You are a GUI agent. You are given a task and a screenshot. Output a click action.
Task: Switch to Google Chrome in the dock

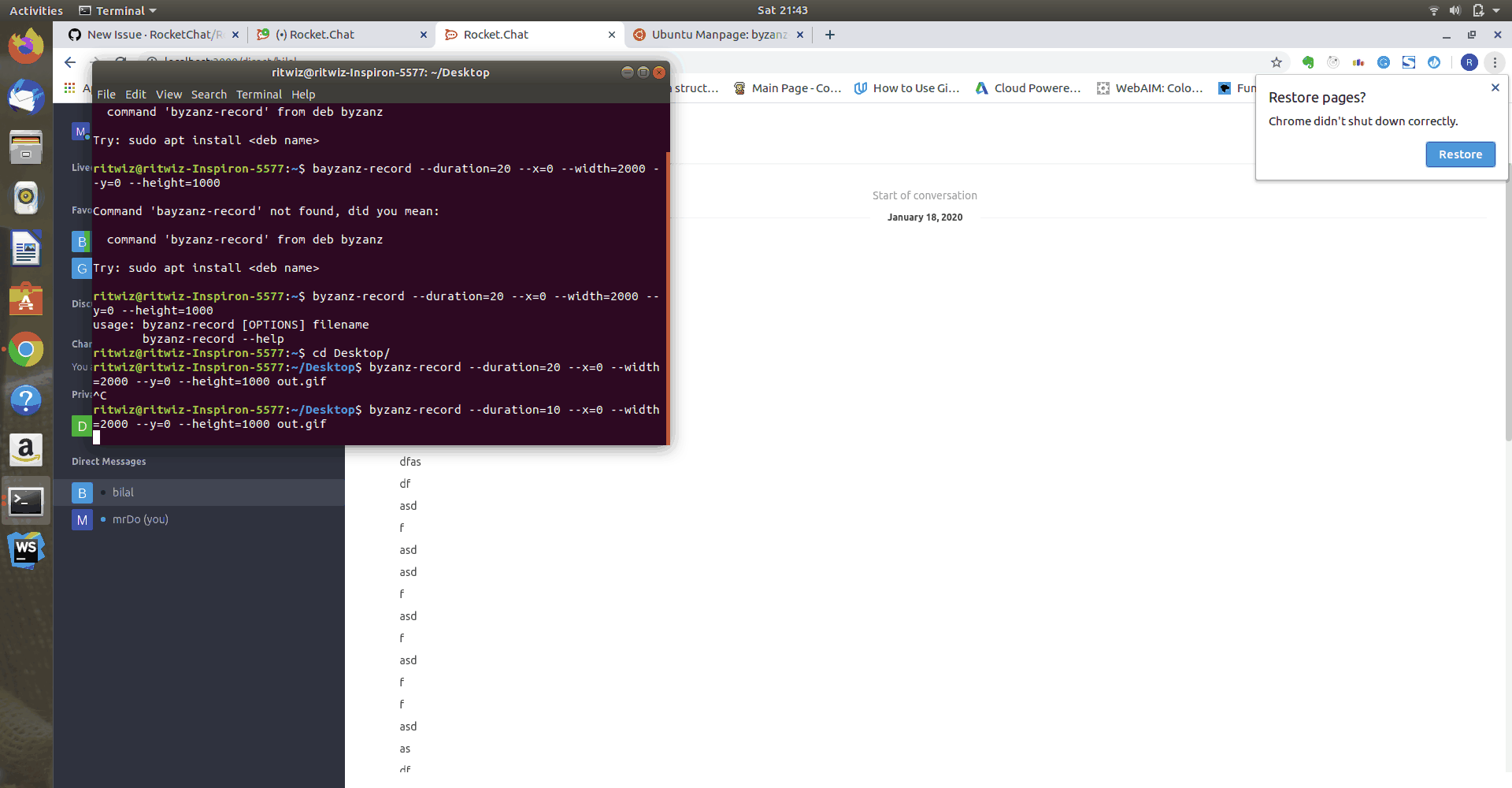pos(26,349)
